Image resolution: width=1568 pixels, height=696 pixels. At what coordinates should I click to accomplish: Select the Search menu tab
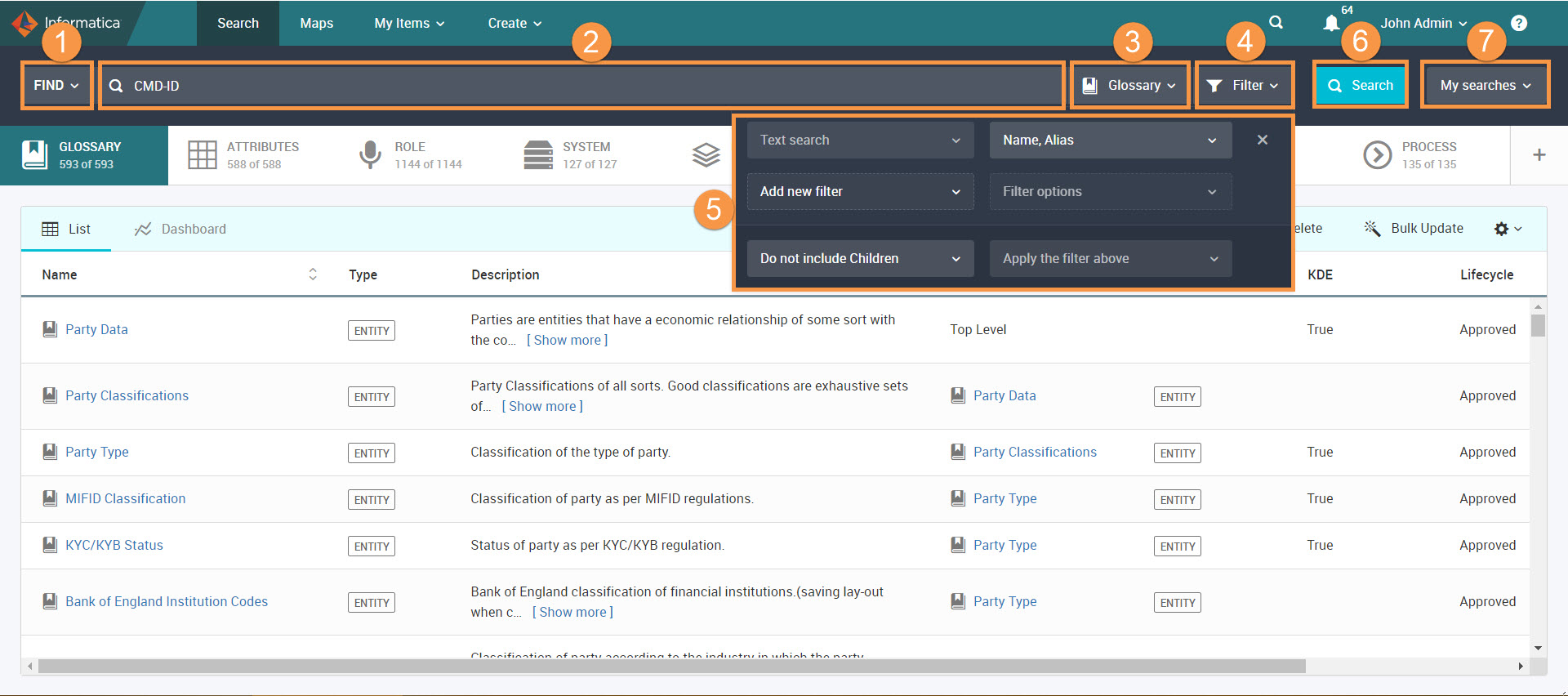pyautogui.click(x=238, y=23)
